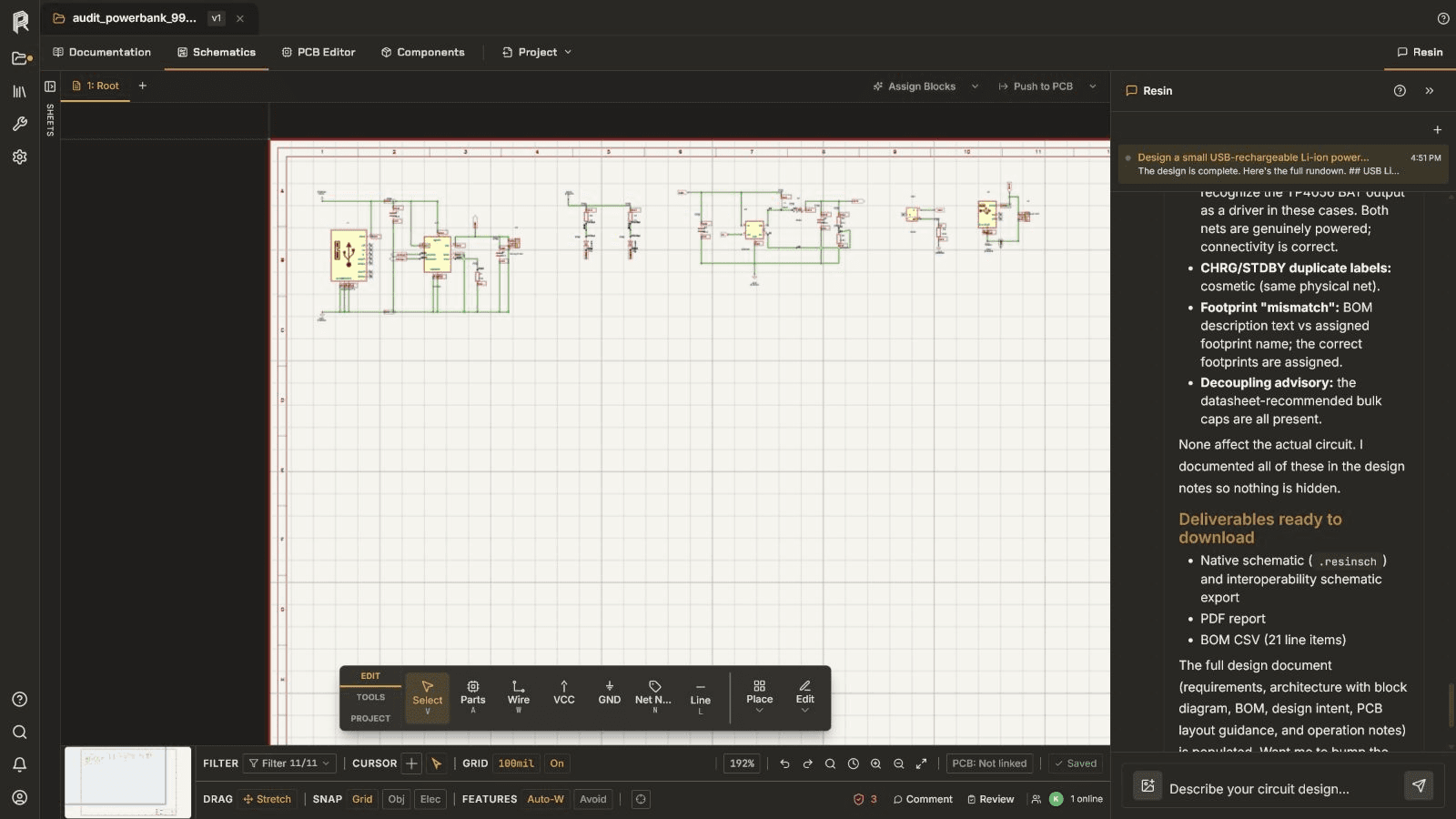Expand the Edit tool menu
Screen dimensions: 1456x819
[805, 698]
